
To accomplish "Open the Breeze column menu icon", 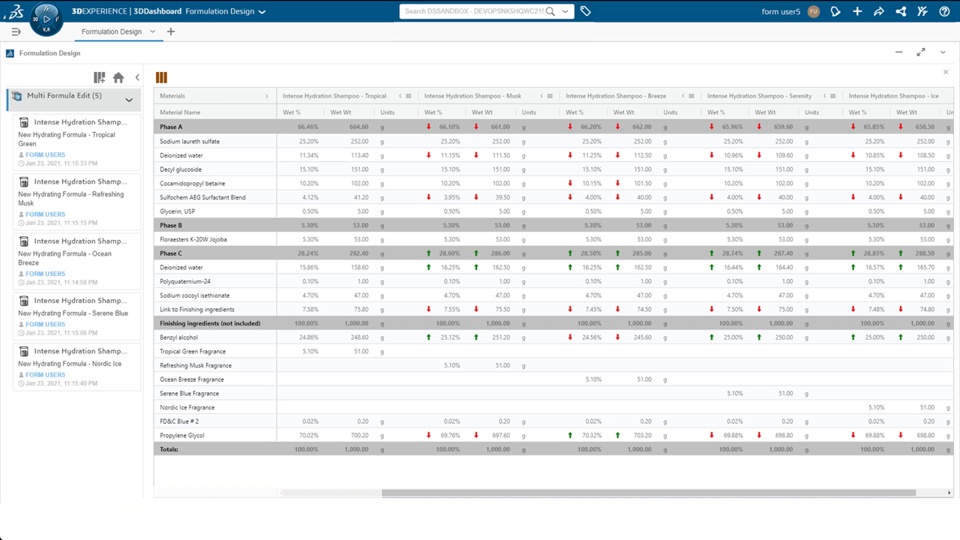I will tap(691, 96).
